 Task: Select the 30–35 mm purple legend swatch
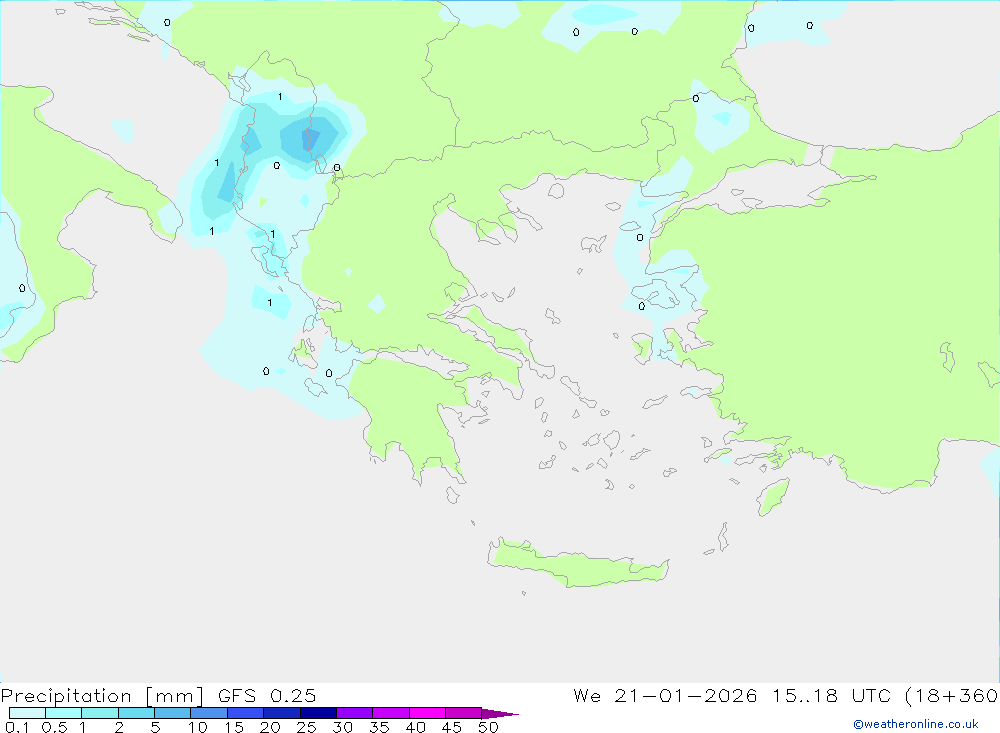(354, 713)
